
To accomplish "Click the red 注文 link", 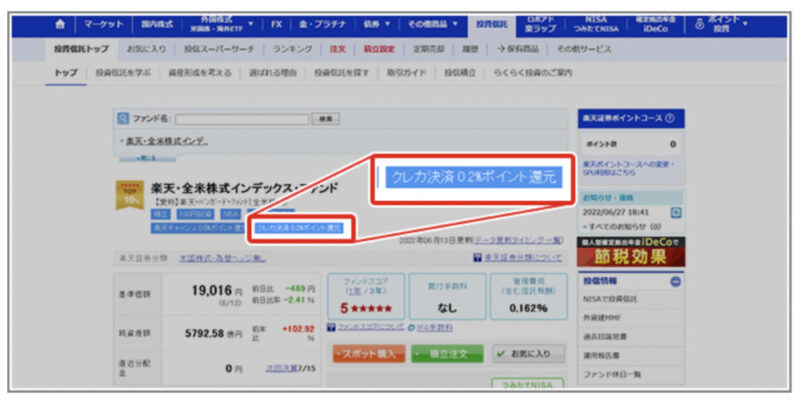I will click(337, 49).
